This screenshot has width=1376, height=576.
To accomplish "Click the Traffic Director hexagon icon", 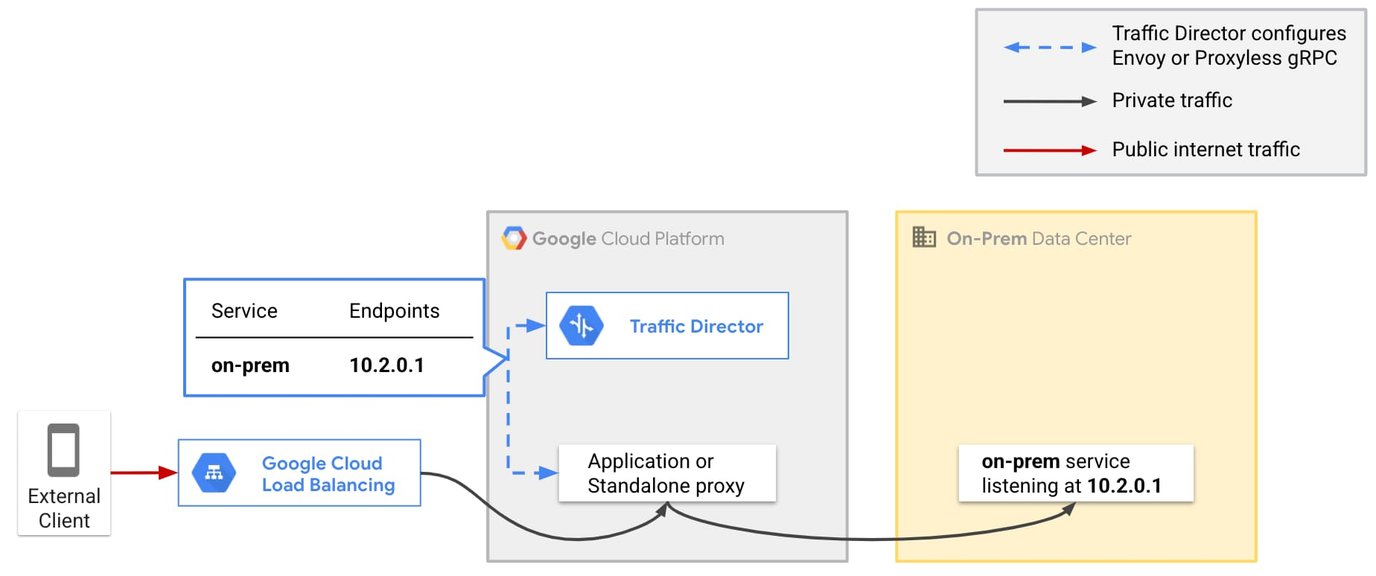I will pyautogui.click(x=582, y=326).
